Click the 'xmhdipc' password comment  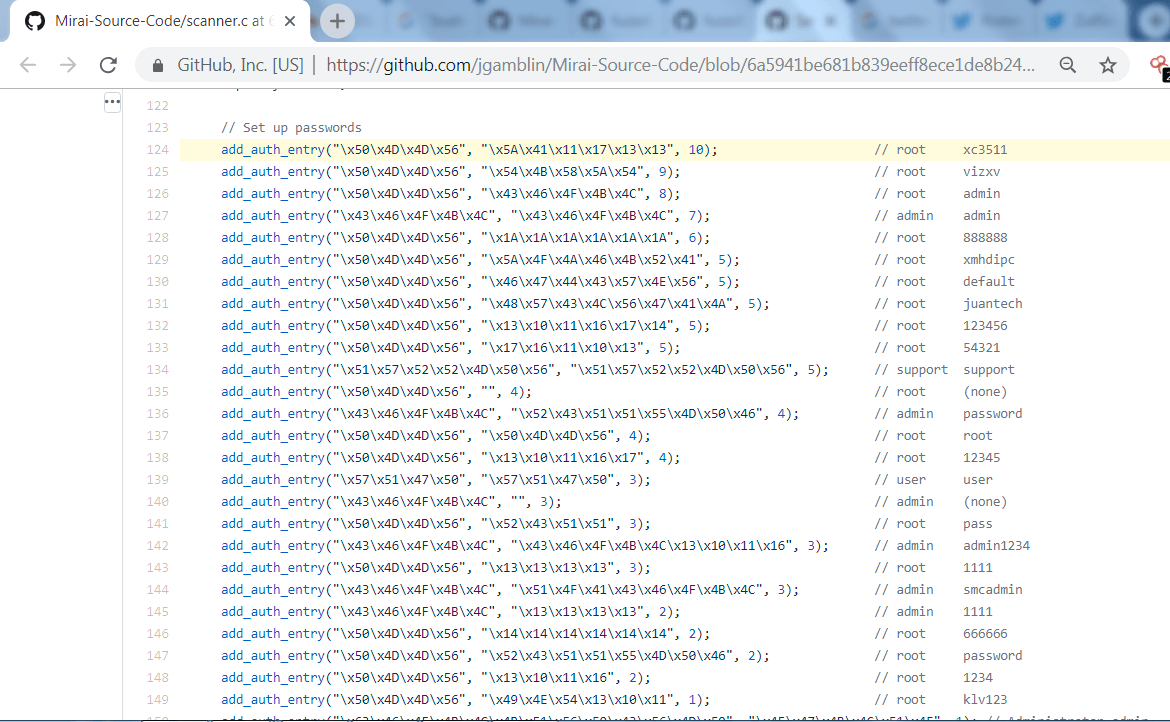(x=989, y=260)
